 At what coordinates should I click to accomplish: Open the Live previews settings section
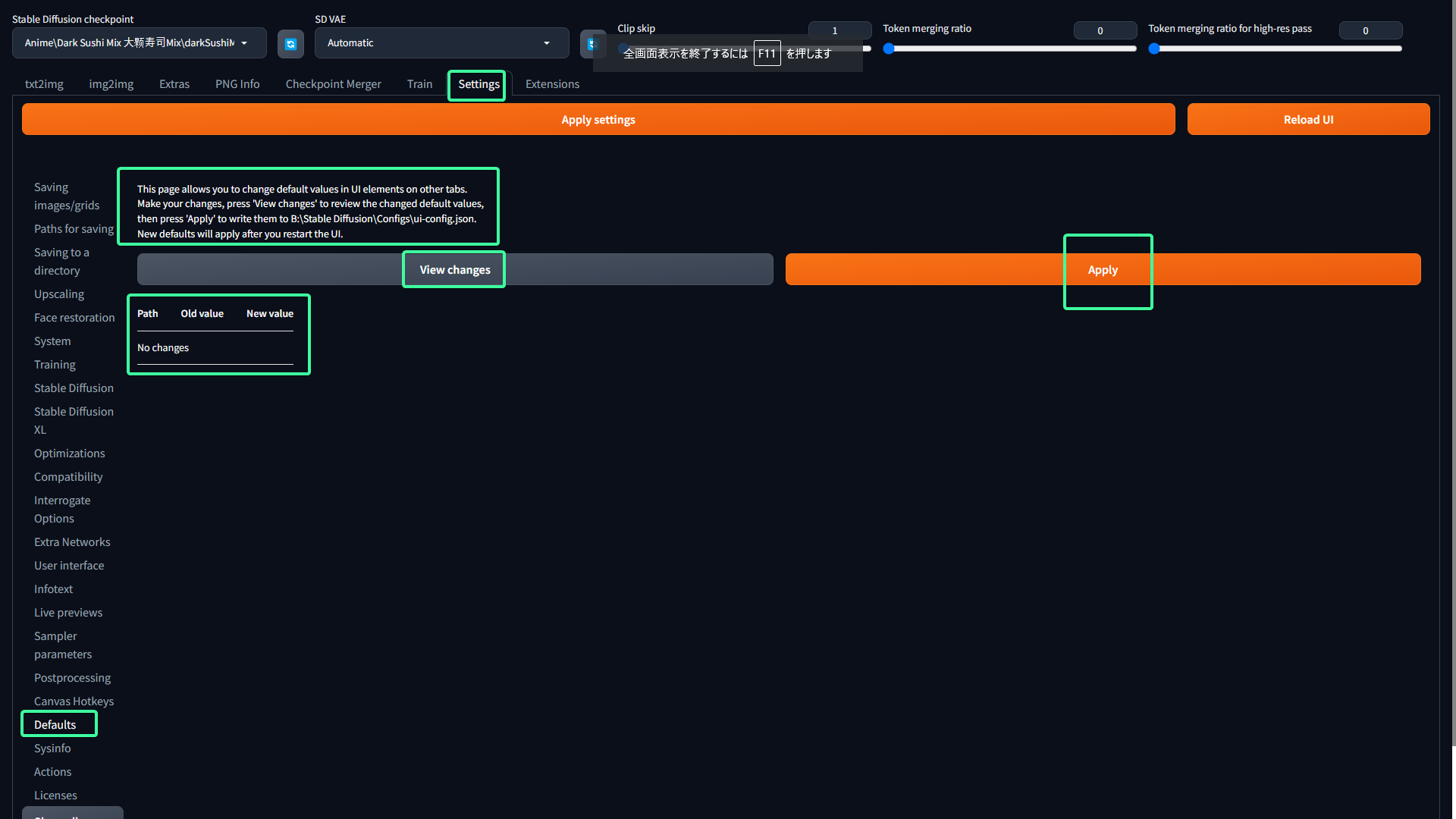[68, 613]
